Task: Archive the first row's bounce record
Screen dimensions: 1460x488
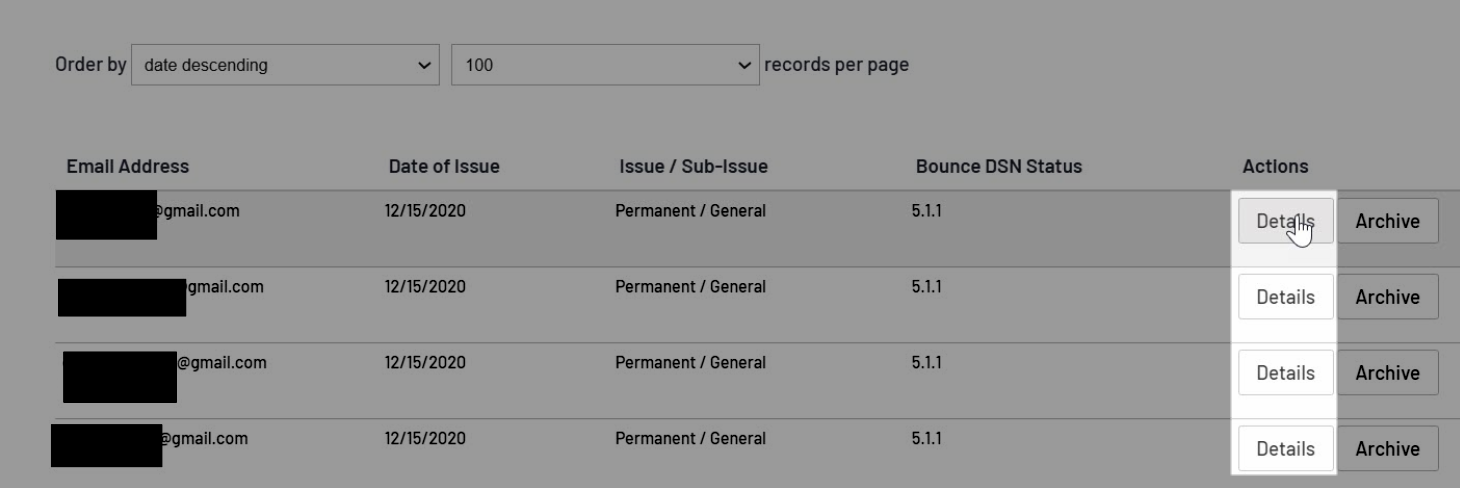Action: (1387, 221)
